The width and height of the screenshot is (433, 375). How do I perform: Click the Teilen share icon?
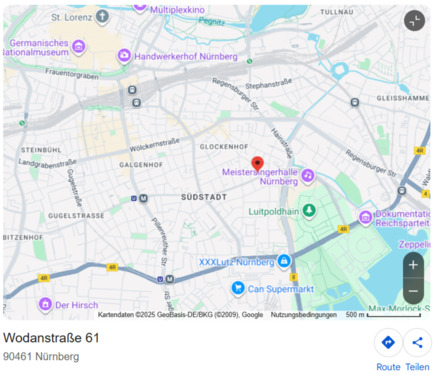[417, 342]
